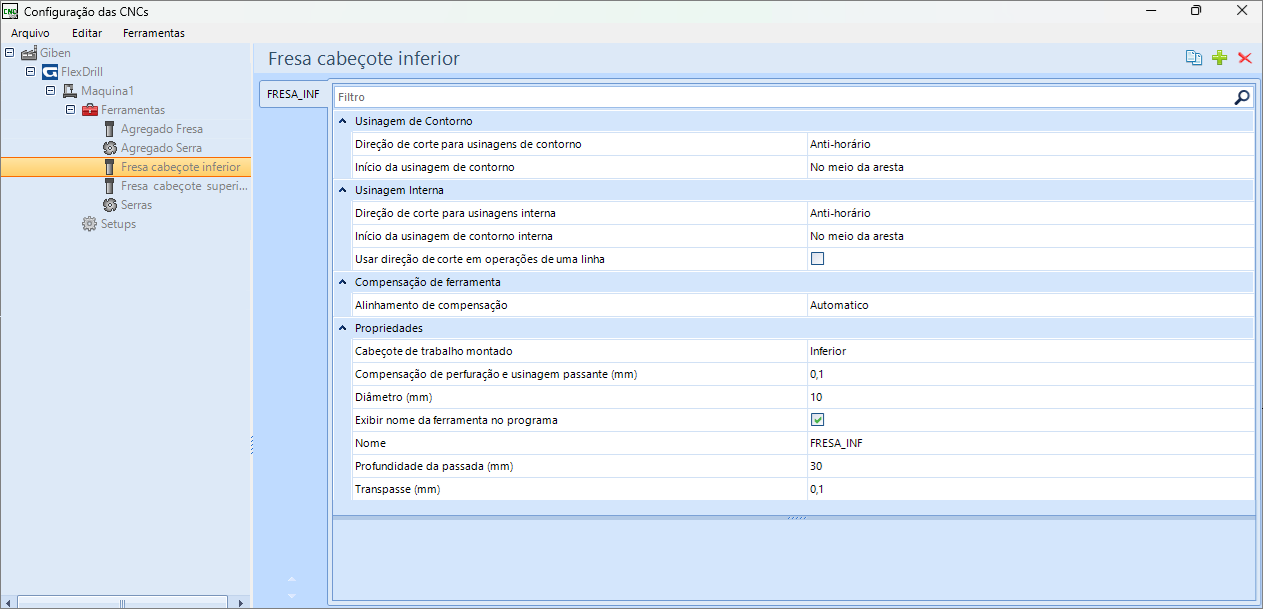Screen dimensions: 1263x609
Task: Select Agregado Serra gear icon in tree
Action: (110, 148)
